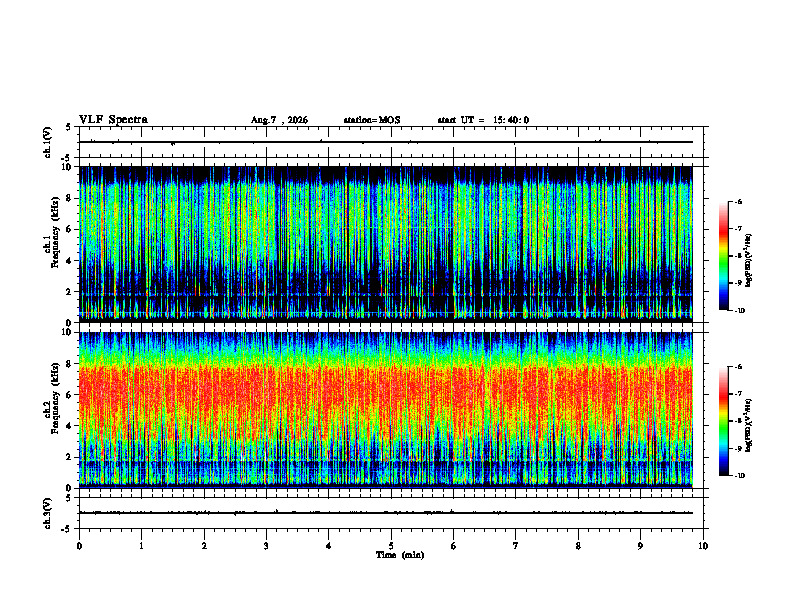Click the '-9' label on ch.2 color bar

[x=738, y=448]
